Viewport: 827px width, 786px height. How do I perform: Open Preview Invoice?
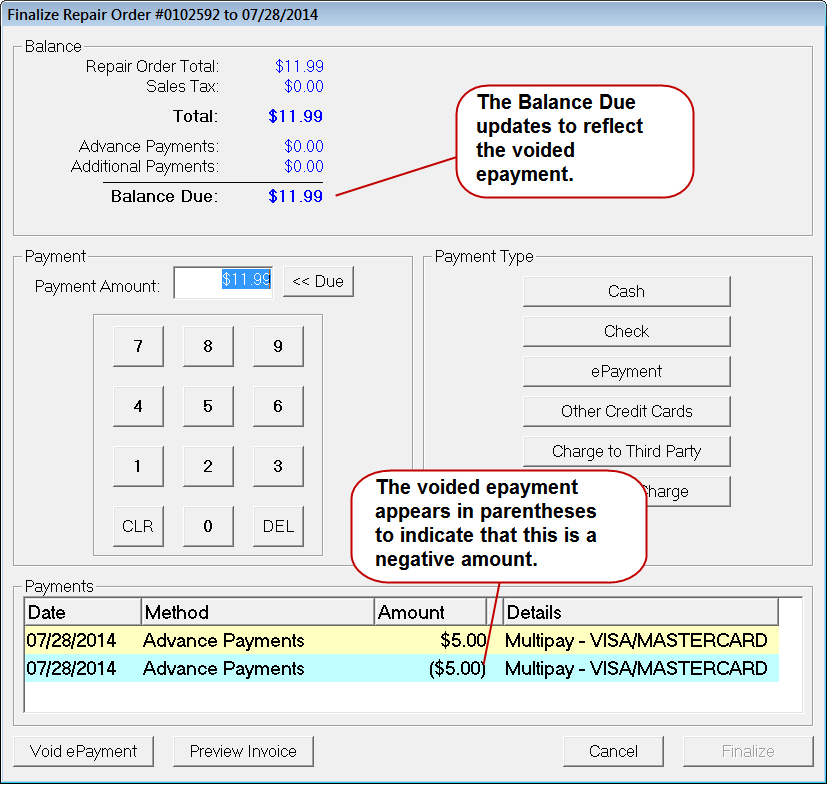click(243, 751)
